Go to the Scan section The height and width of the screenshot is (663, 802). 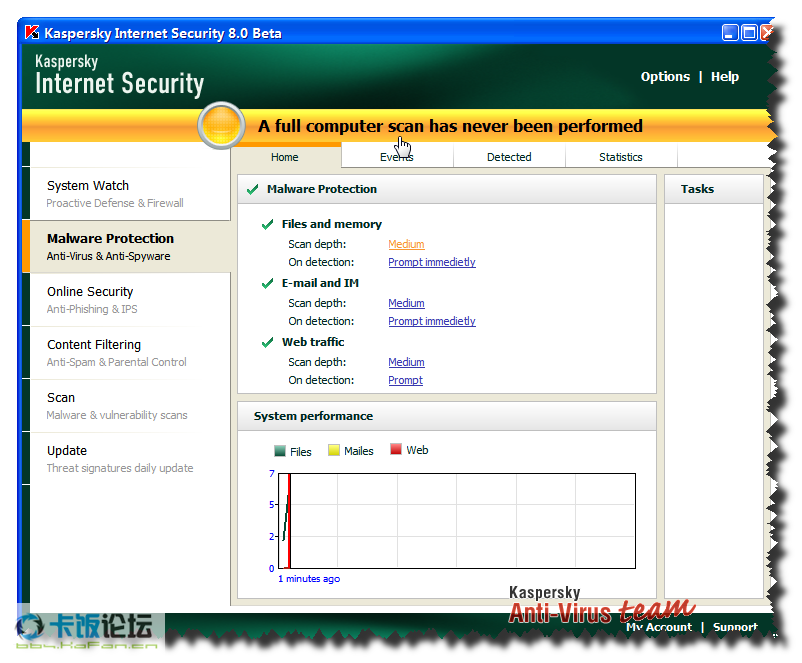[129, 406]
